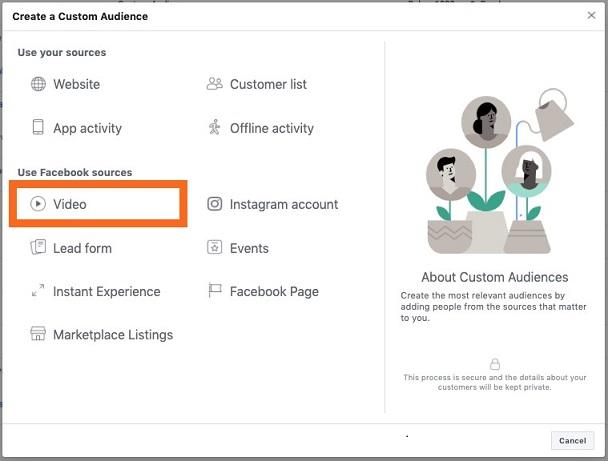Viewport: 608px width, 461px height.
Task: Select the Customer list source option
Action: click(268, 84)
